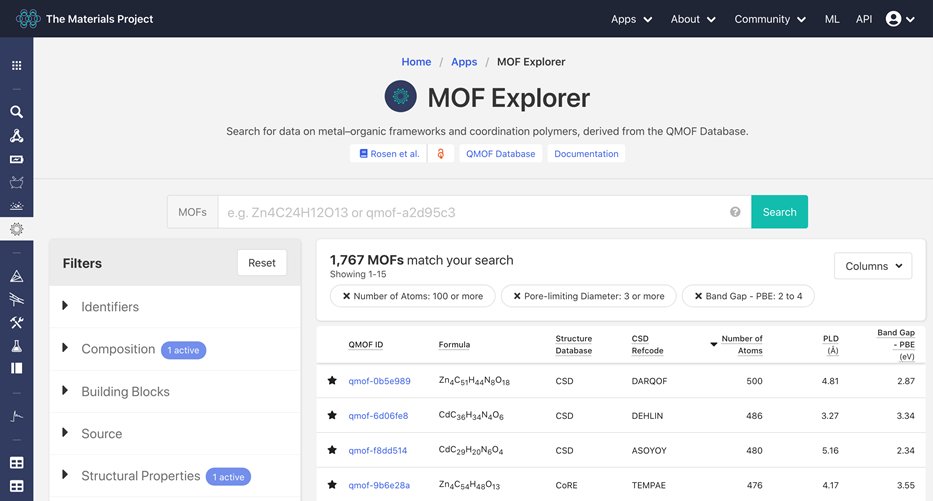Expand the Identifiers filter section

coord(175,306)
